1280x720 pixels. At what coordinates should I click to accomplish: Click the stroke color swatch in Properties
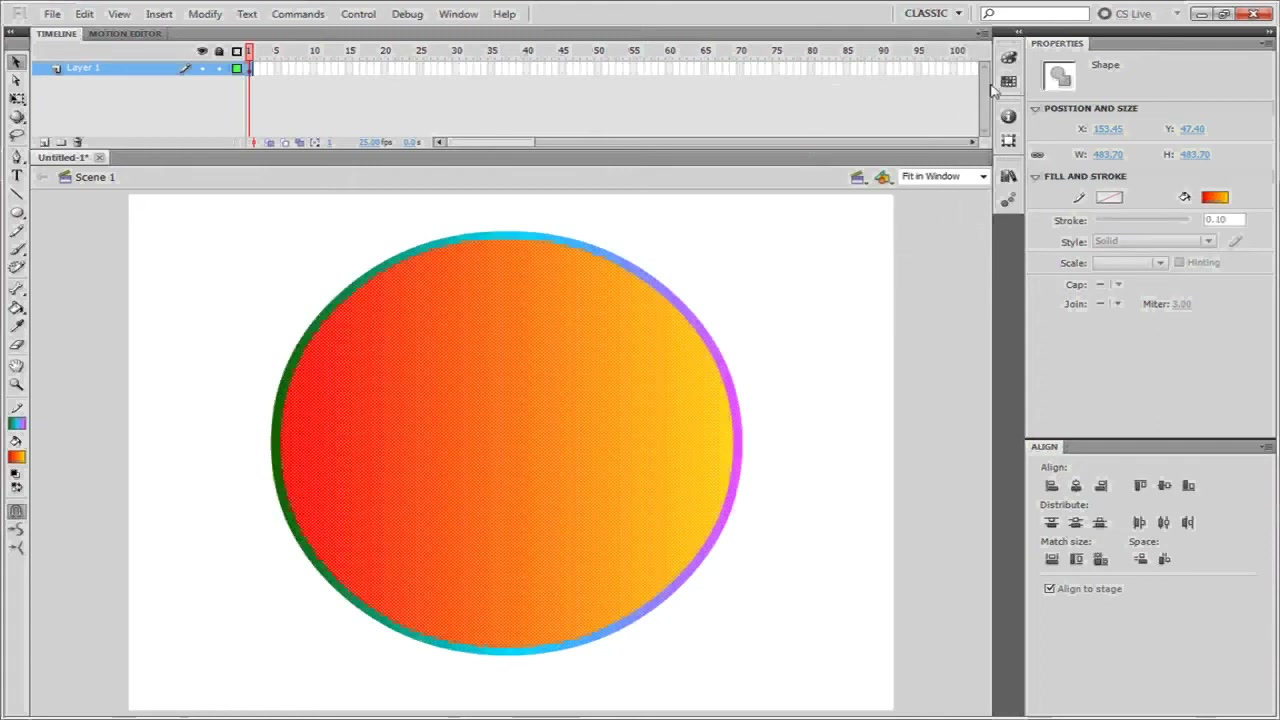[1109, 198]
